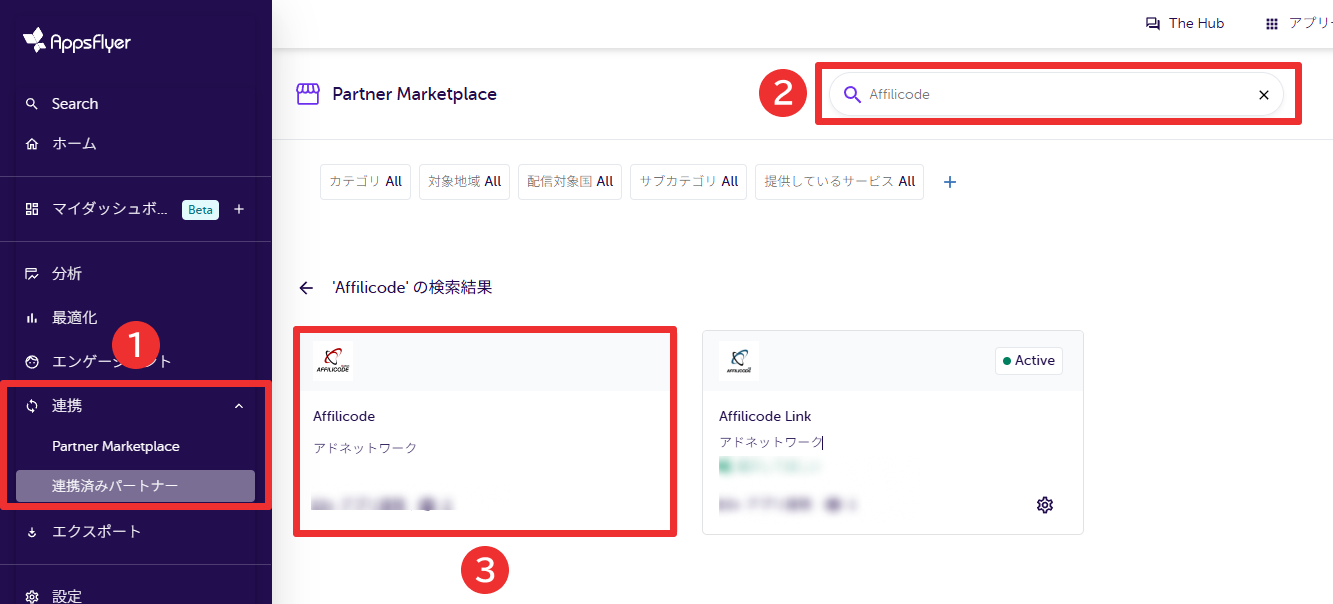Go back from search results arrow
Image resolution: width=1333 pixels, height=604 pixels.
pos(306,288)
